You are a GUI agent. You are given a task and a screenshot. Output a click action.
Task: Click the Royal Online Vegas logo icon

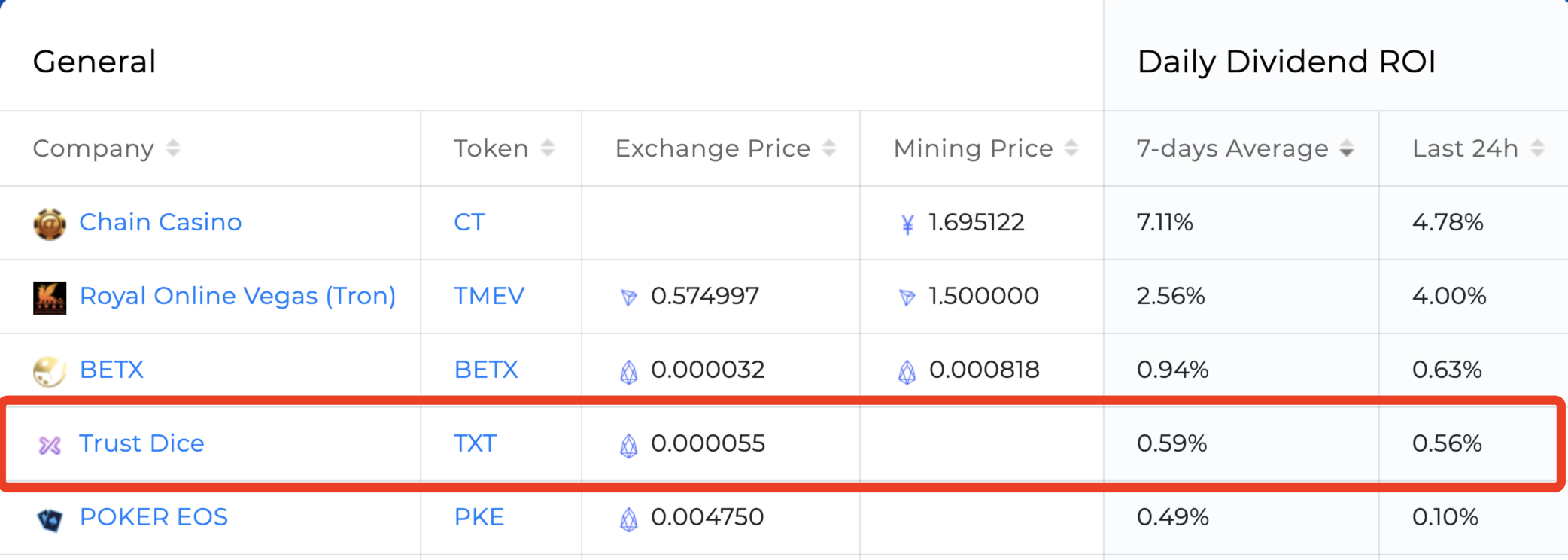pyautogui.click(x=50, y=297)
